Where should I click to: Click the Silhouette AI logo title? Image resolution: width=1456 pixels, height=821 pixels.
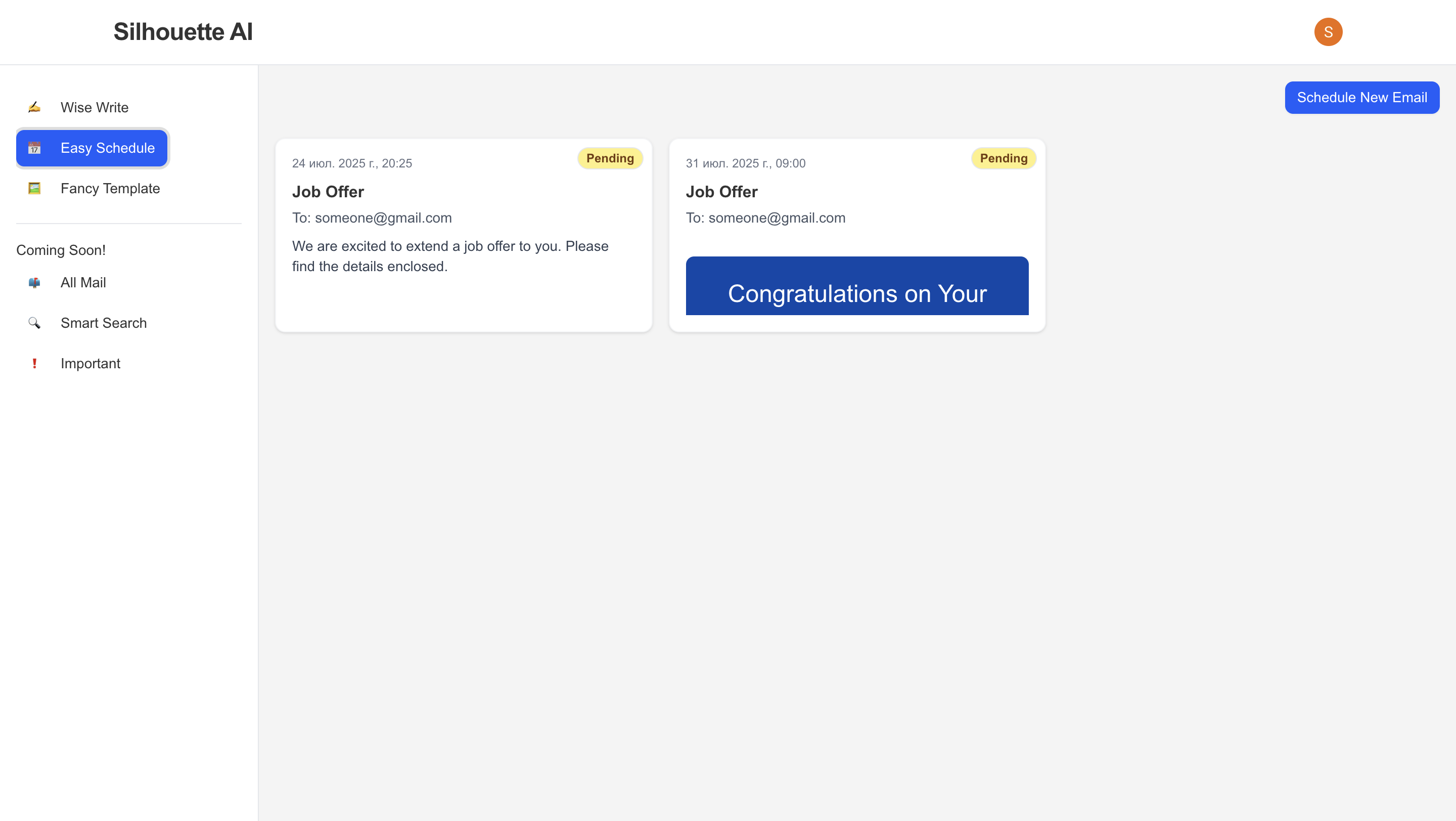click(183, 32)
